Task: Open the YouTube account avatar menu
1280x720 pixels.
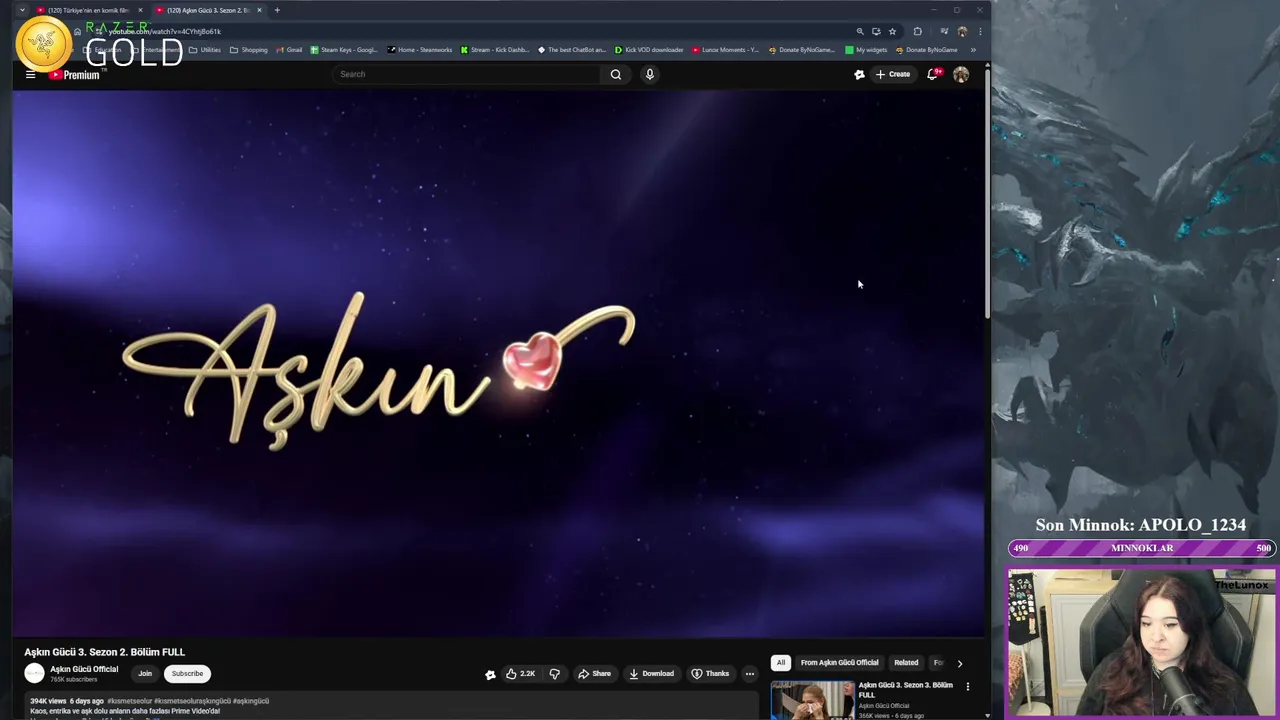Action: 961,74
